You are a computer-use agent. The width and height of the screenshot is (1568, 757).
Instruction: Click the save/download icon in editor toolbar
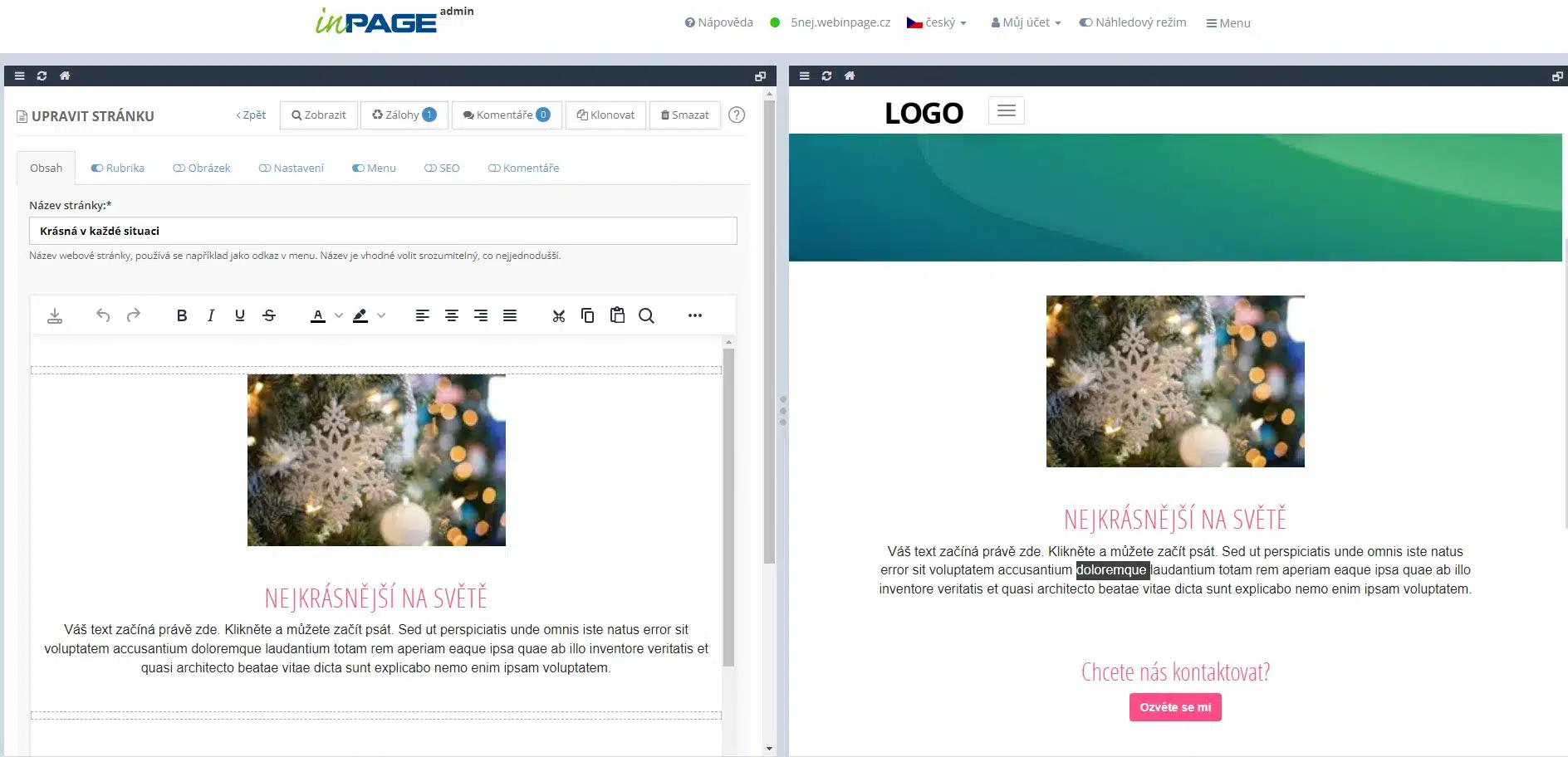[x=55, y=315]
